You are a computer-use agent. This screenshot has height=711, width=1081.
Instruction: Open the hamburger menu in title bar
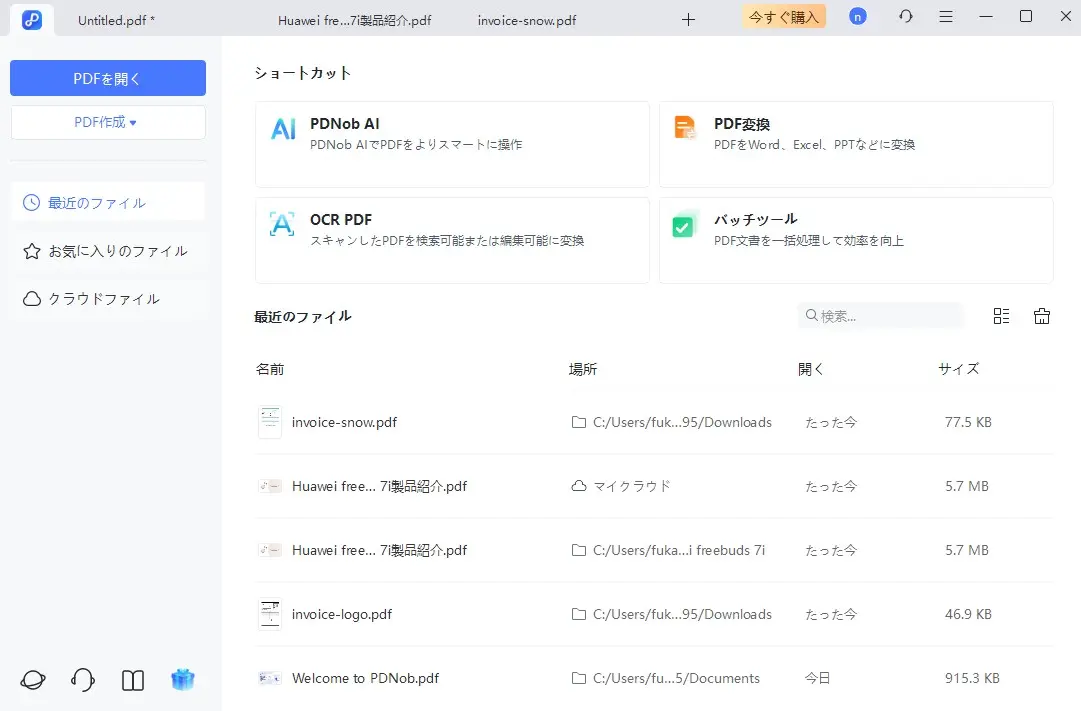[945, 17]
